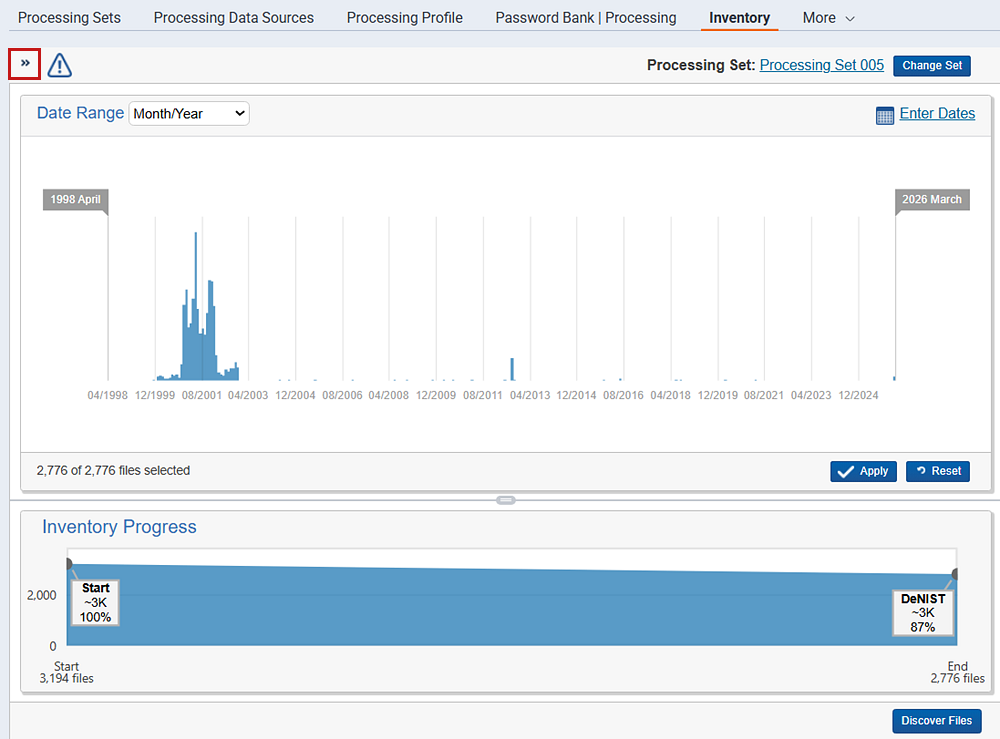The height and width of the screenshot is (739, 1000).
Task: Grab the 2026 March range end handle
Action: pyautogui.click(x=931, y=200)
